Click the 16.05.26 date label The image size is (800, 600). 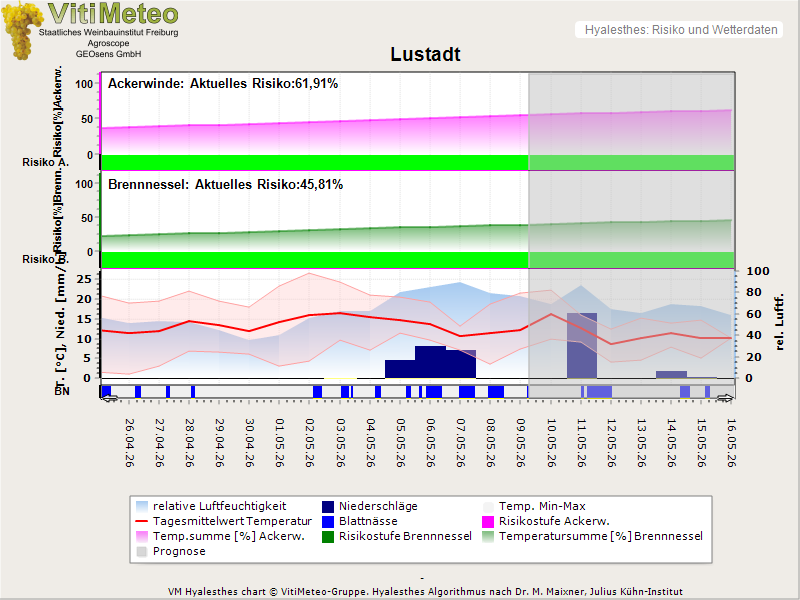click(732, 443)
